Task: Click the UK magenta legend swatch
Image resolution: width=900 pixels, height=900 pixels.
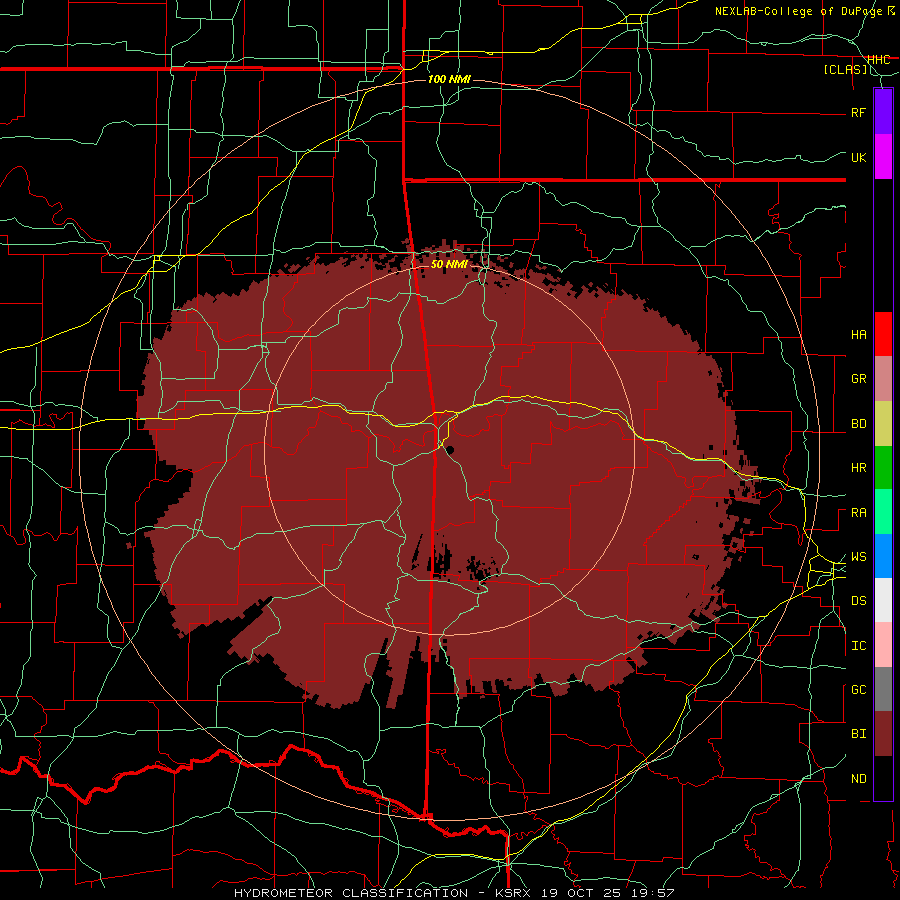Action: point(883,157)
